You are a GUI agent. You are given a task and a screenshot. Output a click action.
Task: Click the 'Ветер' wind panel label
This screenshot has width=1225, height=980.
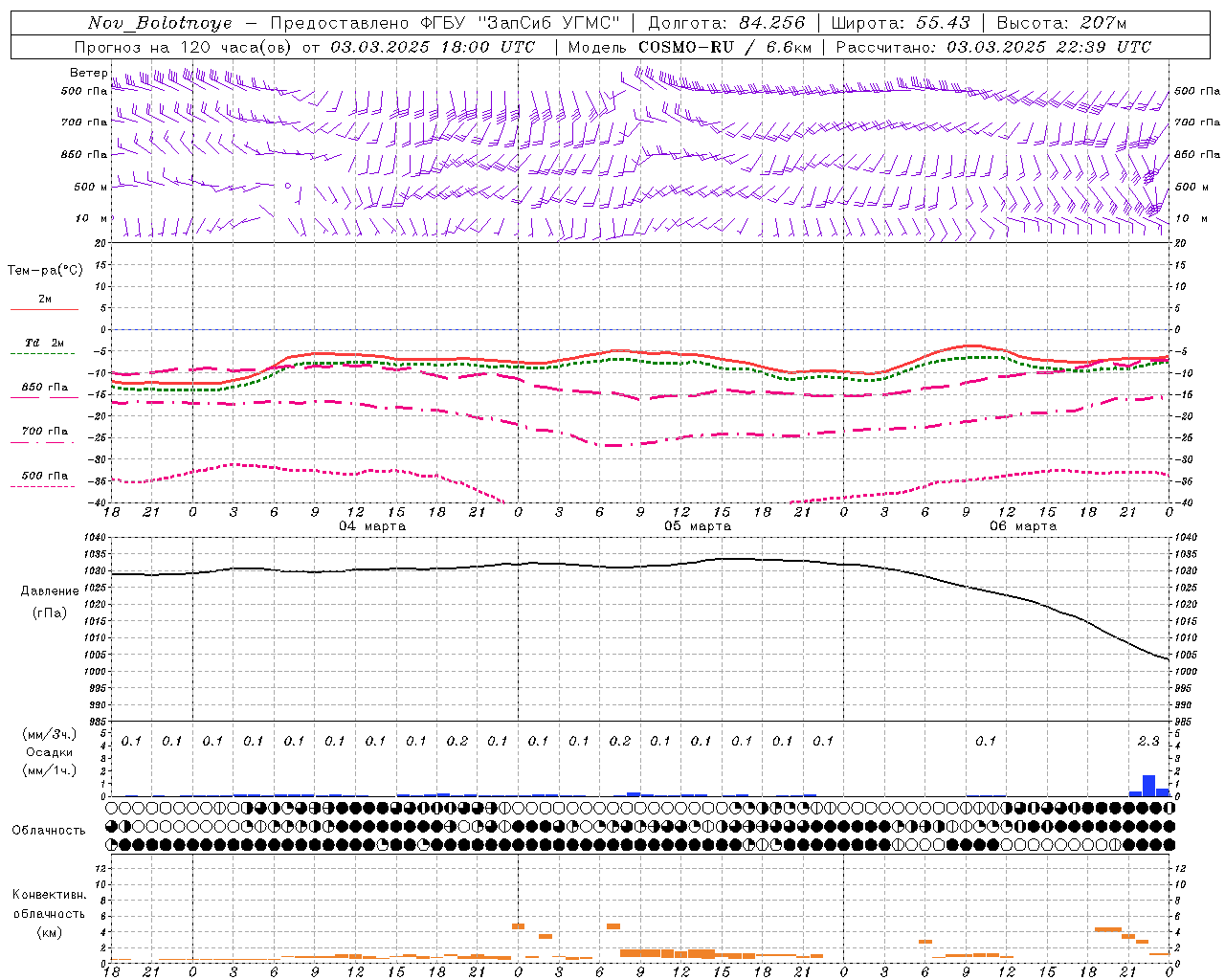[88, 73]
